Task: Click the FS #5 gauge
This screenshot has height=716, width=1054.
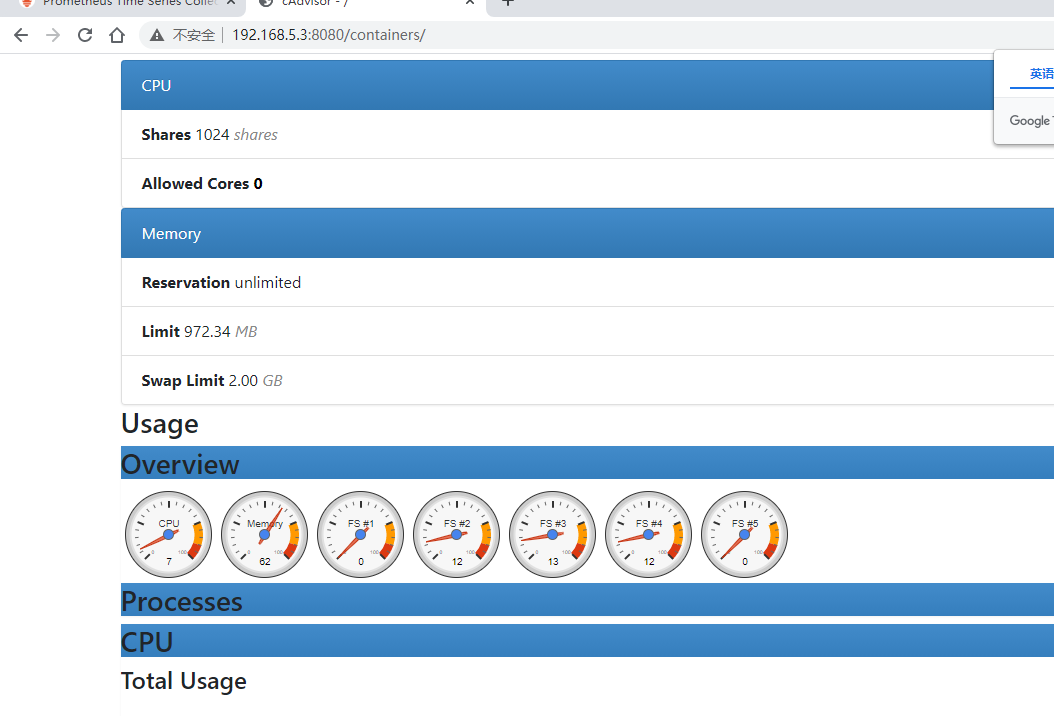Action: point(745,534)
